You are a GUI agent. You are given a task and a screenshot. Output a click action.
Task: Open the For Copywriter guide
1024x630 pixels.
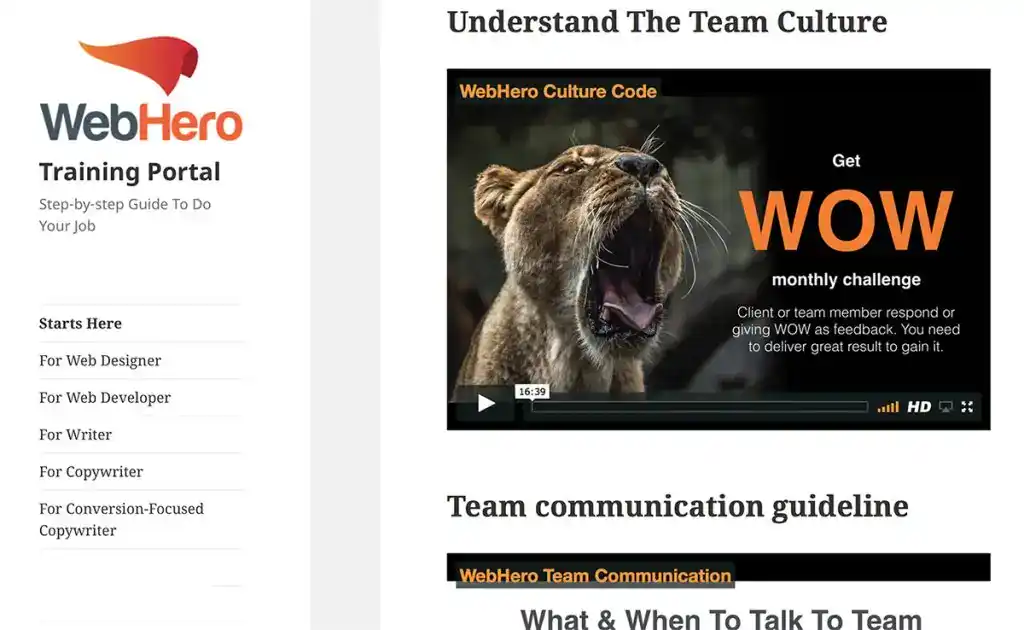pyautogui.click(x=91, y=471)
